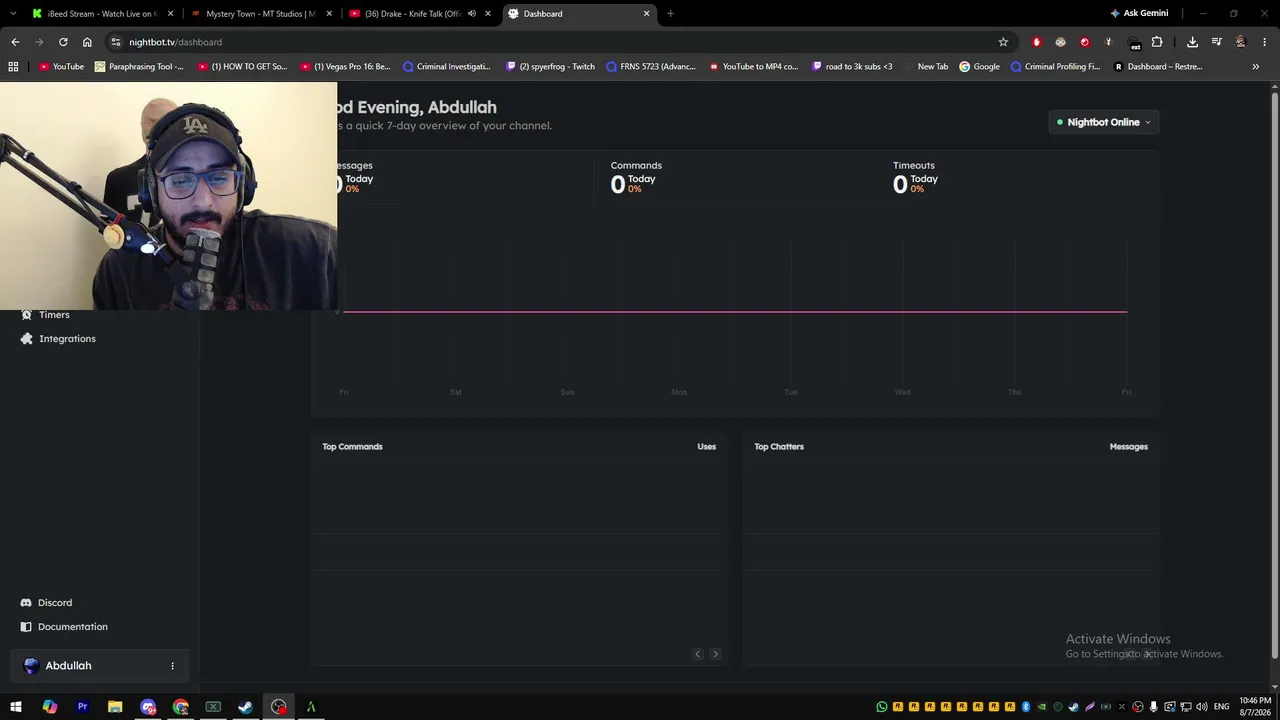Viewport: 1280px width, 720px height.
Task: Open a new browser tab
Action: 670,14
